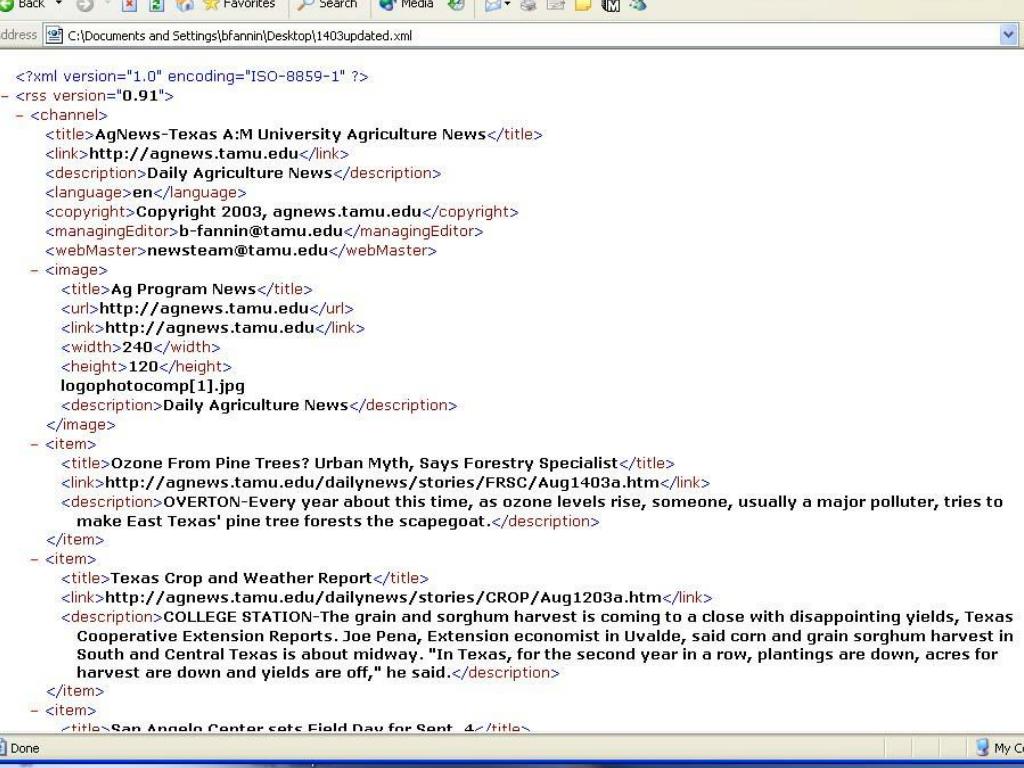Stop loading with the red X icon
Screen dimensions: 1024x768
pos(129,5)
